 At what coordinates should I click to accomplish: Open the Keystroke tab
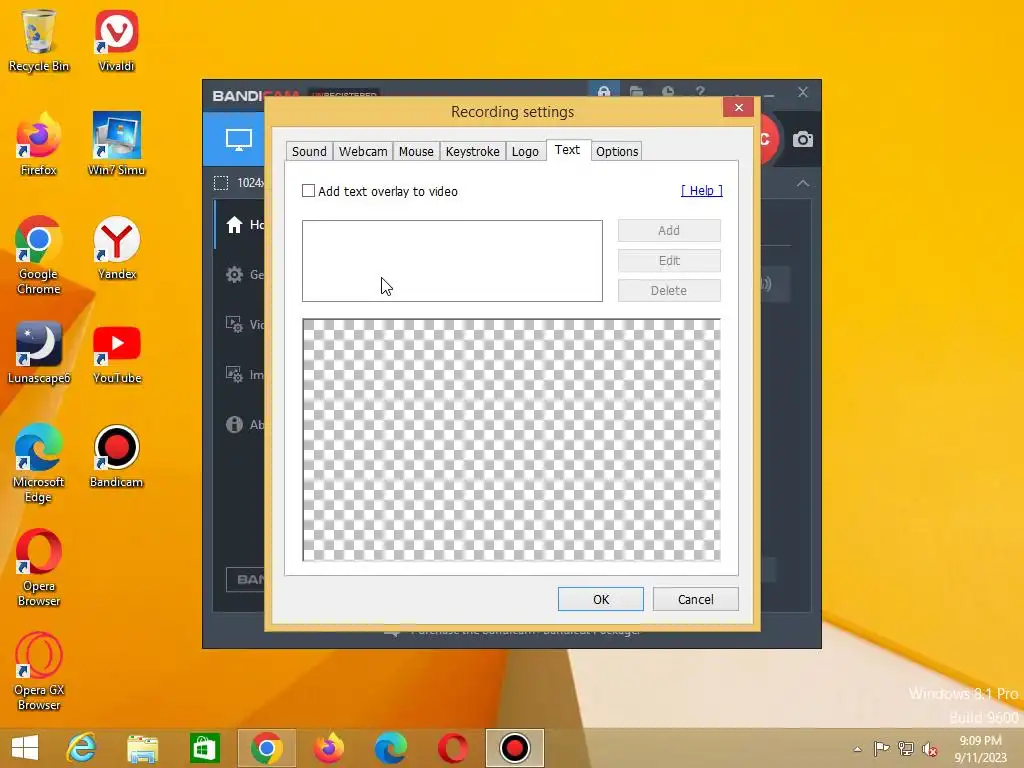472,152
